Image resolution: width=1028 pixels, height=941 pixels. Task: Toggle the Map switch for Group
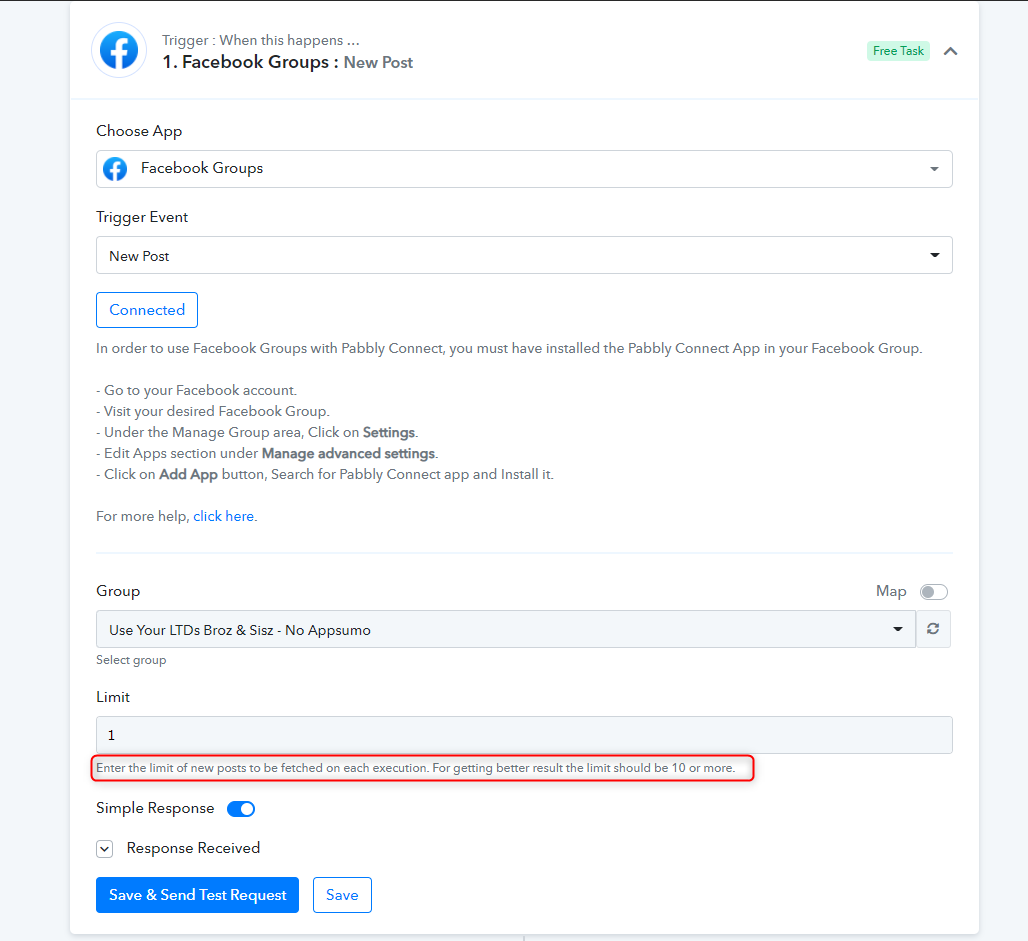933,592
